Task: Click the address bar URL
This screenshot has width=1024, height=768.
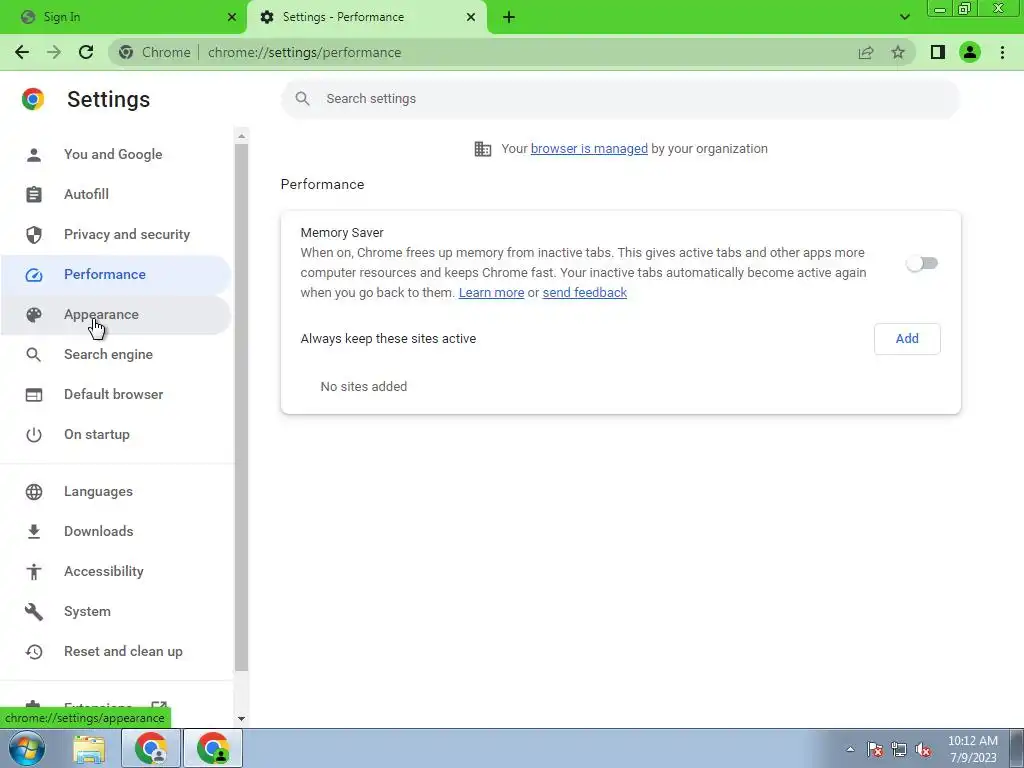Action: click(304, 52)
